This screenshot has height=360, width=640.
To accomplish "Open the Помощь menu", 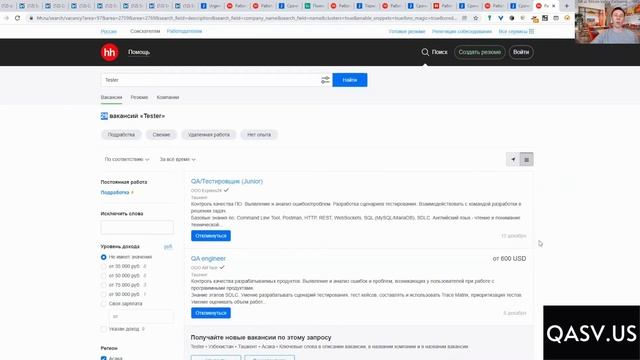I will coord(139,52).
